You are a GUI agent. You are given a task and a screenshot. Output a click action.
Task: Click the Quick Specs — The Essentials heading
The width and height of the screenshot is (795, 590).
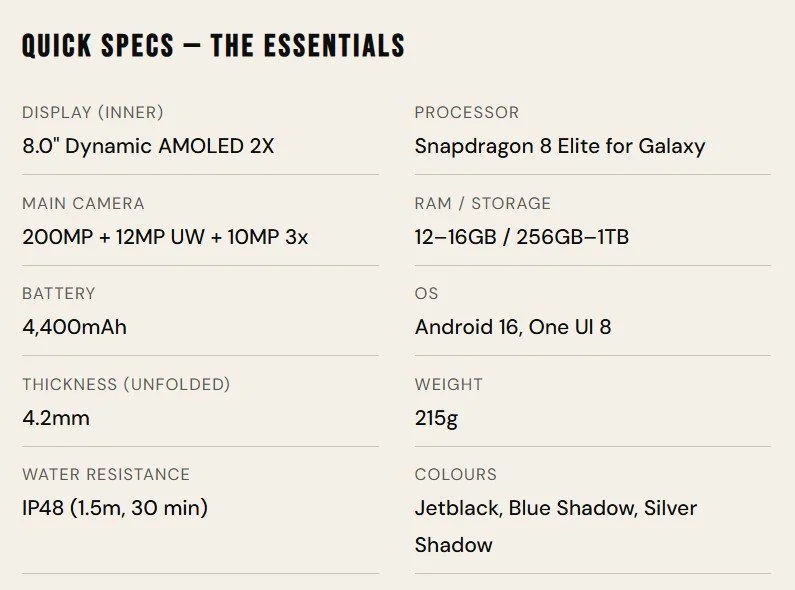(213, 45)
